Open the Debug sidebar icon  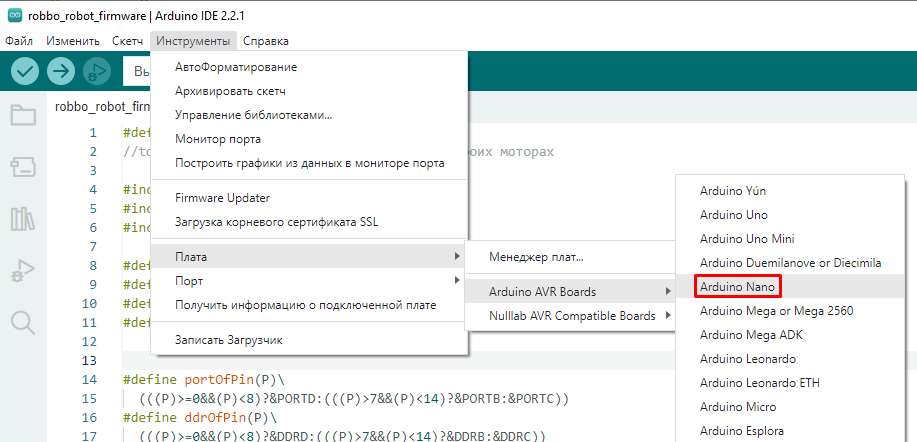click(x=23, y=271)
